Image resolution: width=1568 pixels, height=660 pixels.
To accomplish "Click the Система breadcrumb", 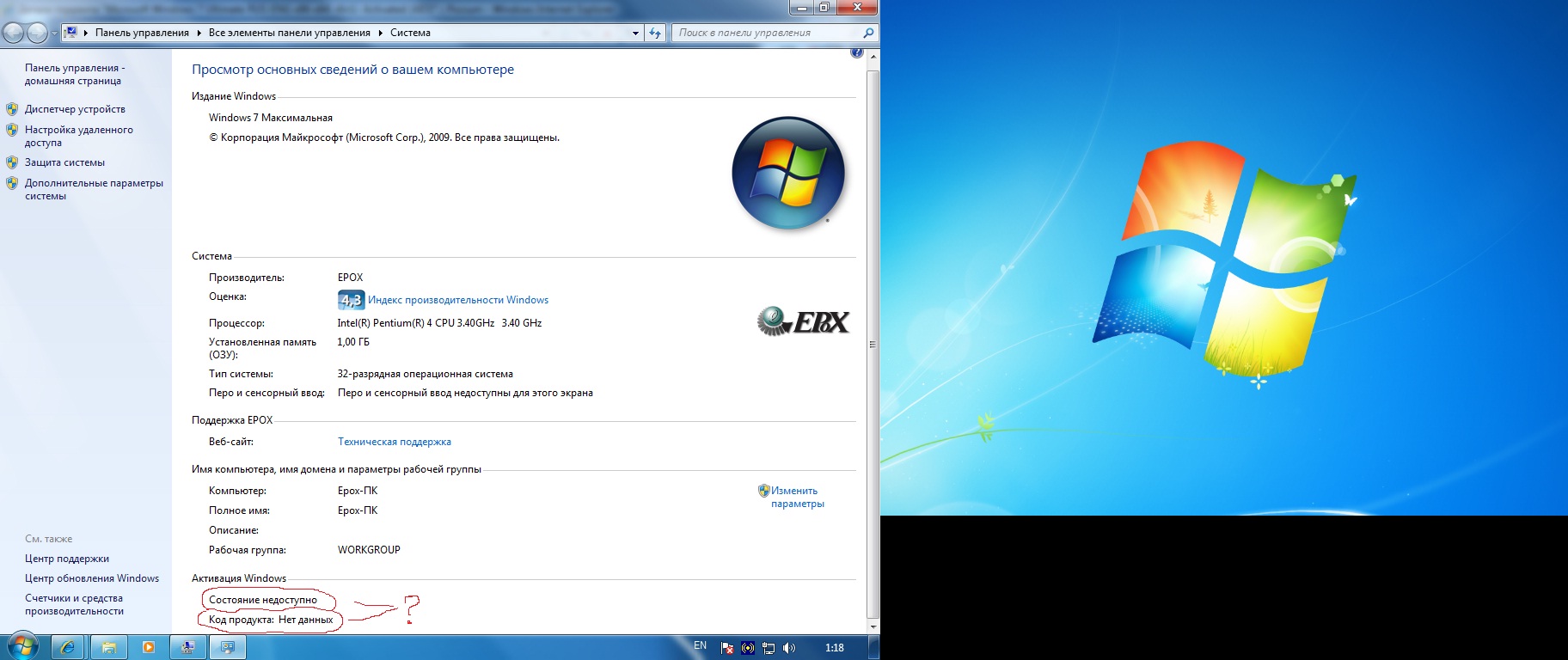I will (410, 33).
